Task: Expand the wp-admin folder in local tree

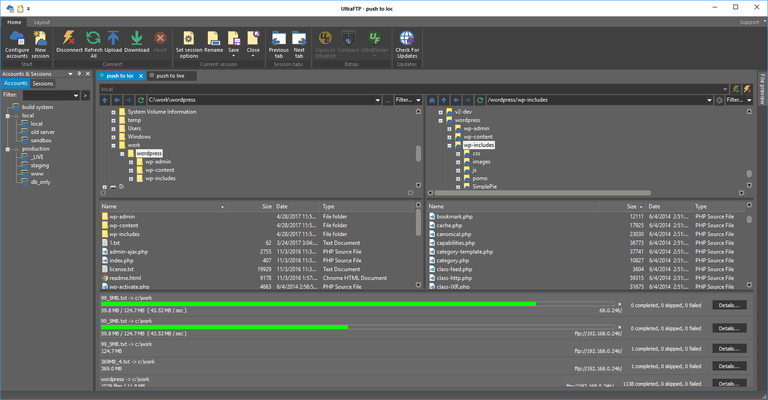Action: 131,162
